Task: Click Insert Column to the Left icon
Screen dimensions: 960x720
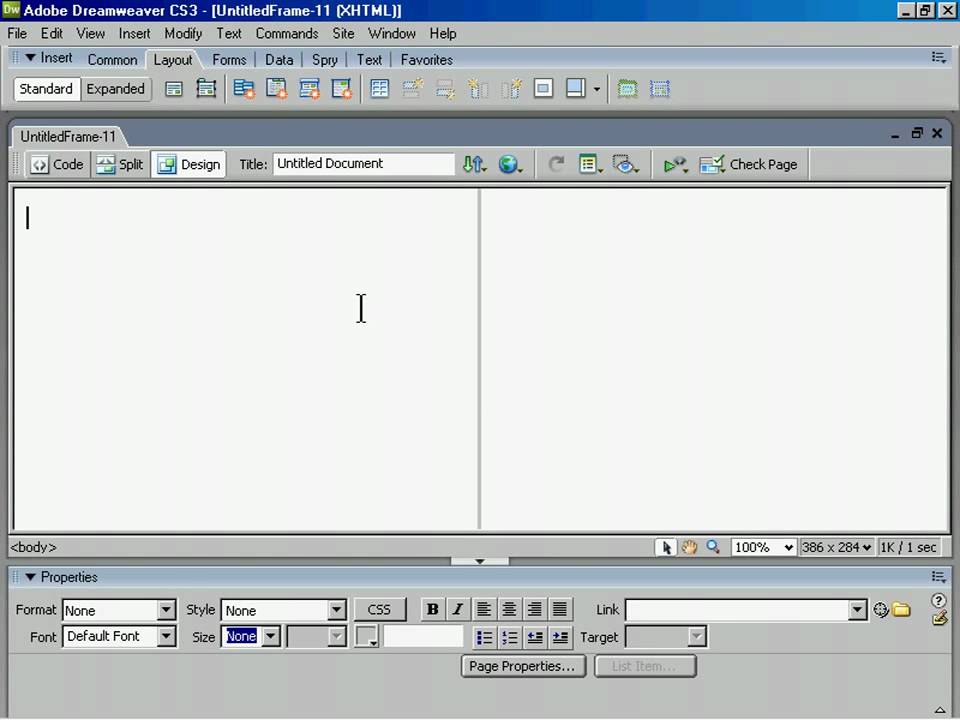Action: 478,89
